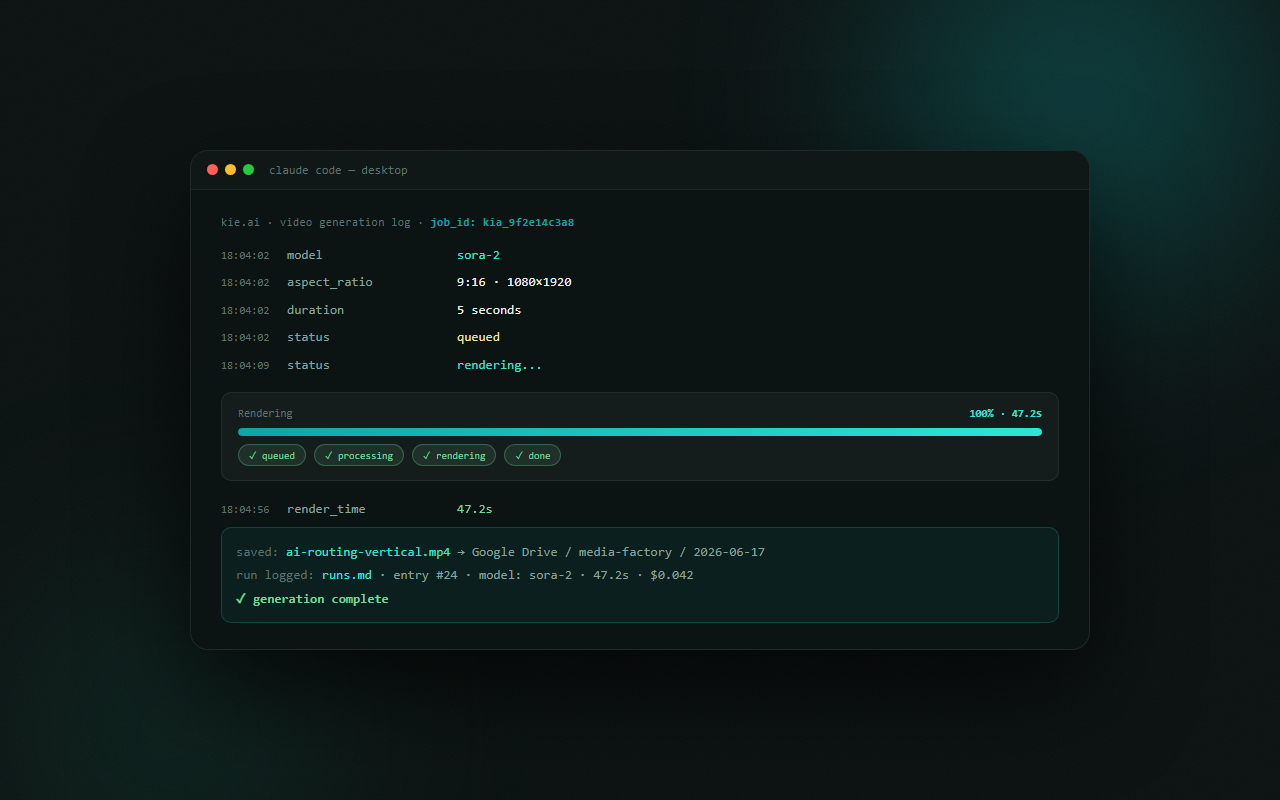Click the '5 seconds' duration value
The height and width of the screenshot is (800, 1280).
point(489,310)
